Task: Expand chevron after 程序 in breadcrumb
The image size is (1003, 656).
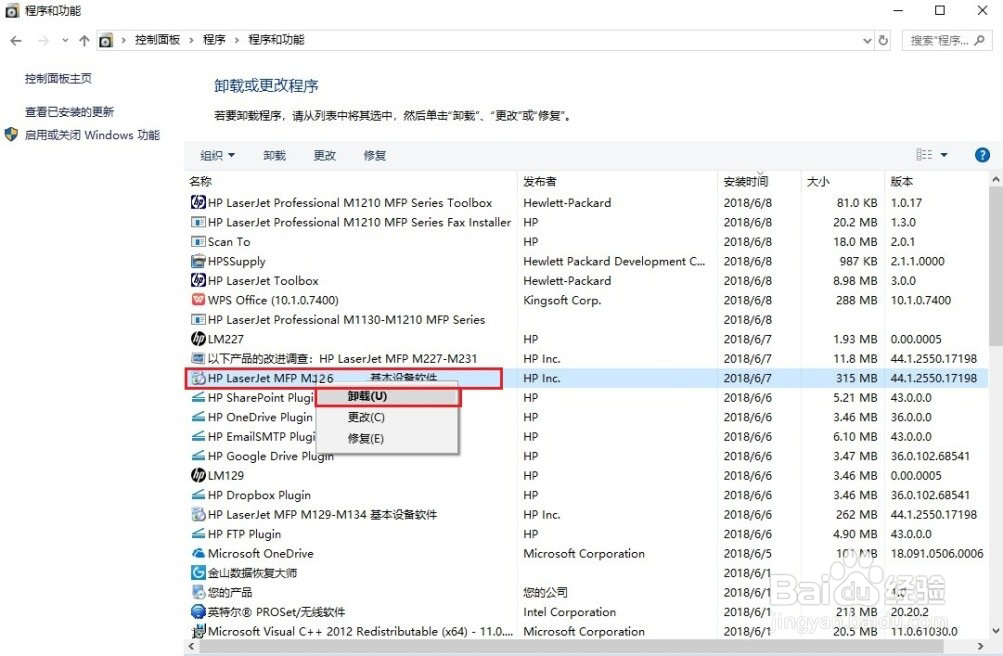Action: pyautogui.click(x=237, y=40)
